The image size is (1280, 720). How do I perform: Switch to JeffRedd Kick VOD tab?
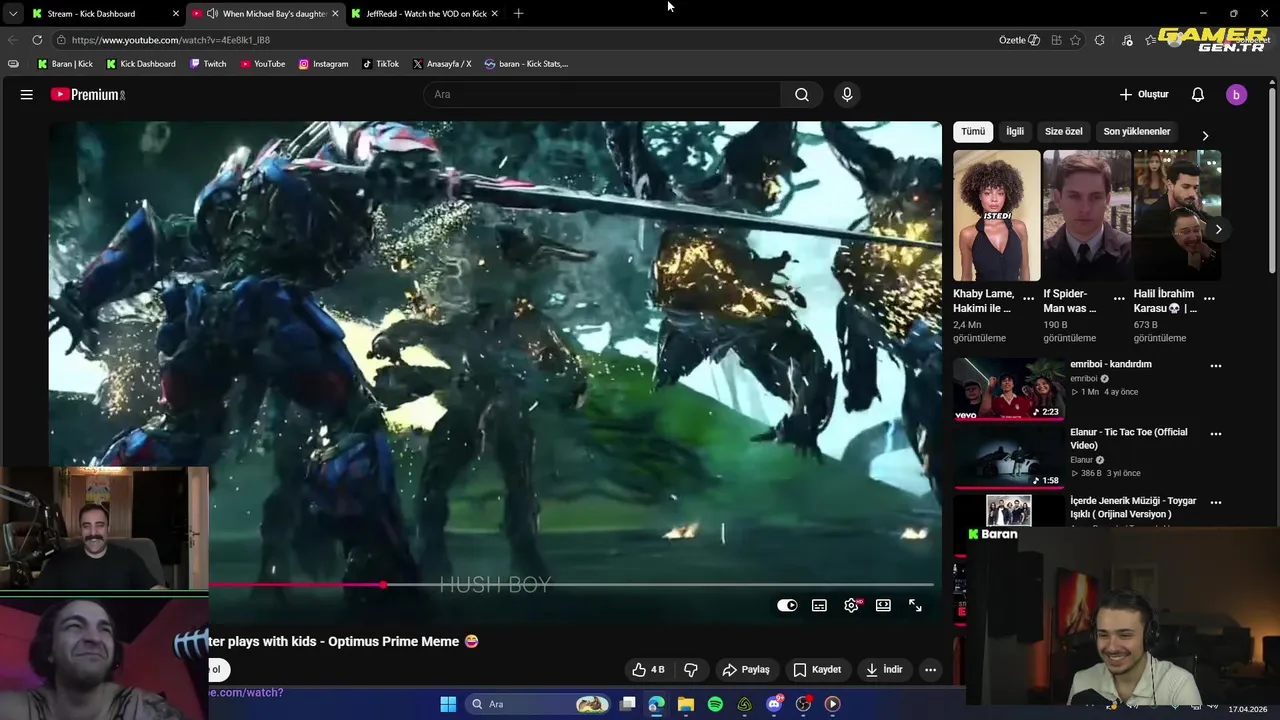click(426, 13)
